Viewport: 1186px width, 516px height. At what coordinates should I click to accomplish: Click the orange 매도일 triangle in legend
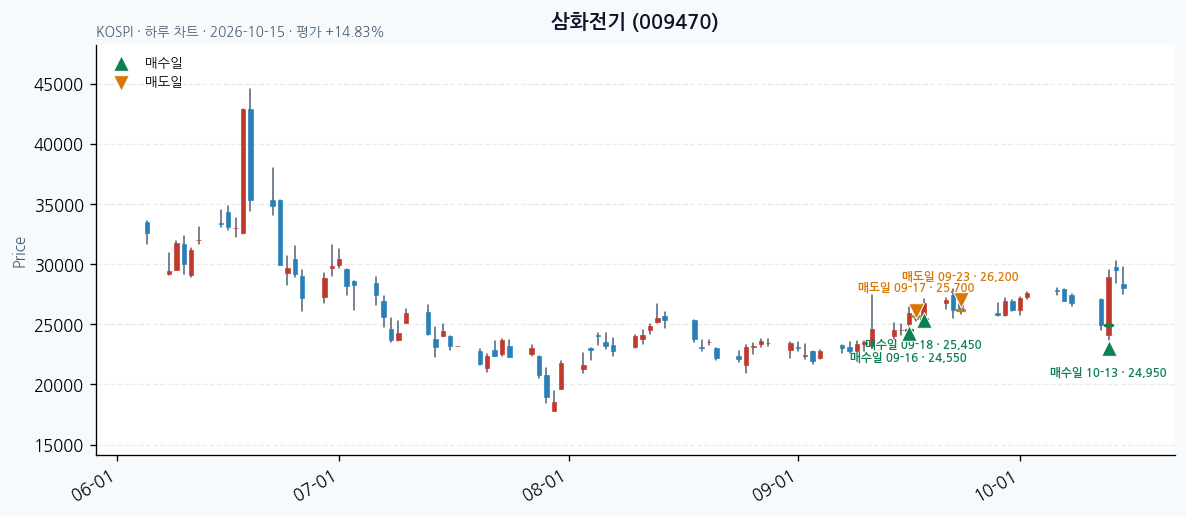click(121, 82)
